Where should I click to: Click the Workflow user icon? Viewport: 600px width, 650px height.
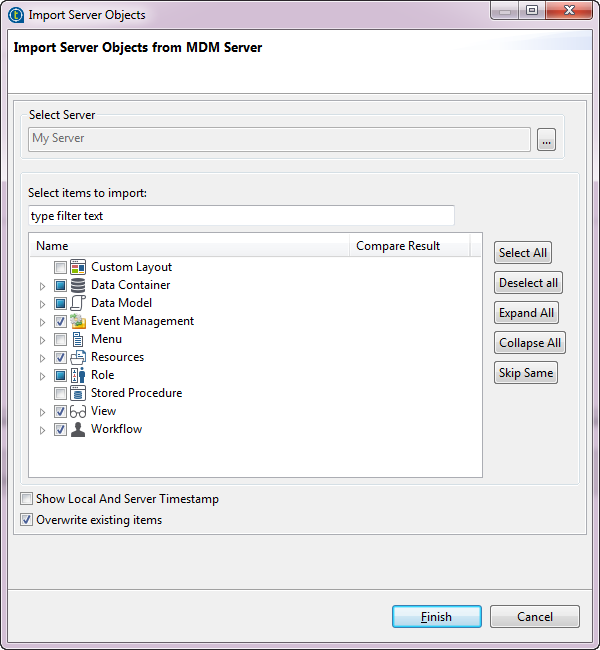(x=78, y=429)
